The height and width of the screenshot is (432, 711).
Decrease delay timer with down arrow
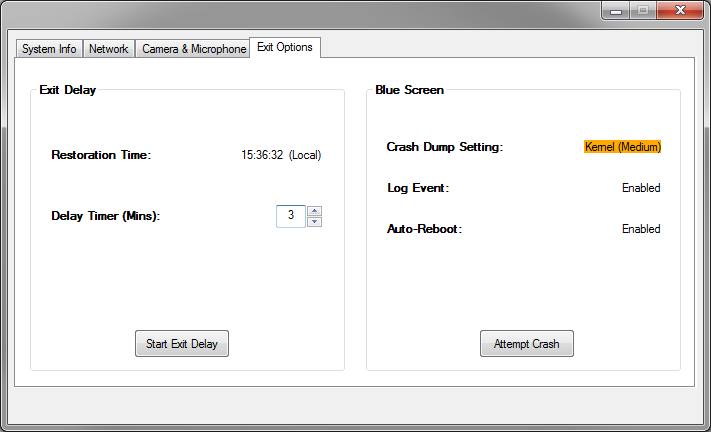coord(314,222)
